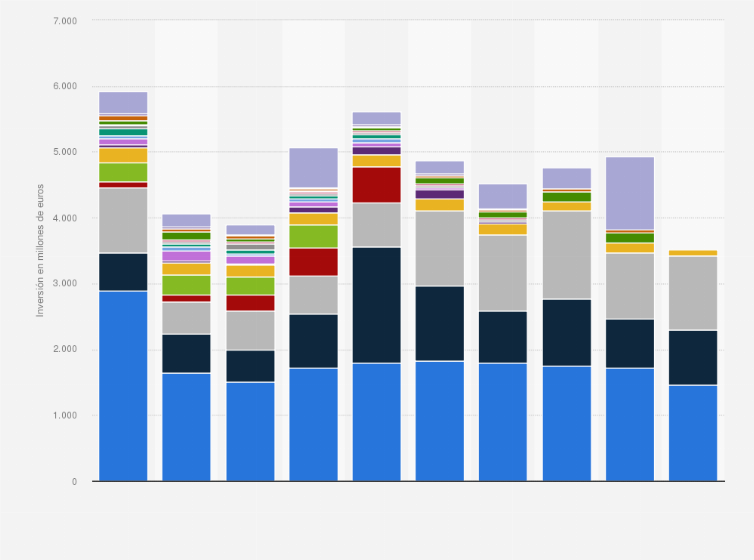
Task: Click the large lavender top segment of the ninth bar
Action: (629, 193)
